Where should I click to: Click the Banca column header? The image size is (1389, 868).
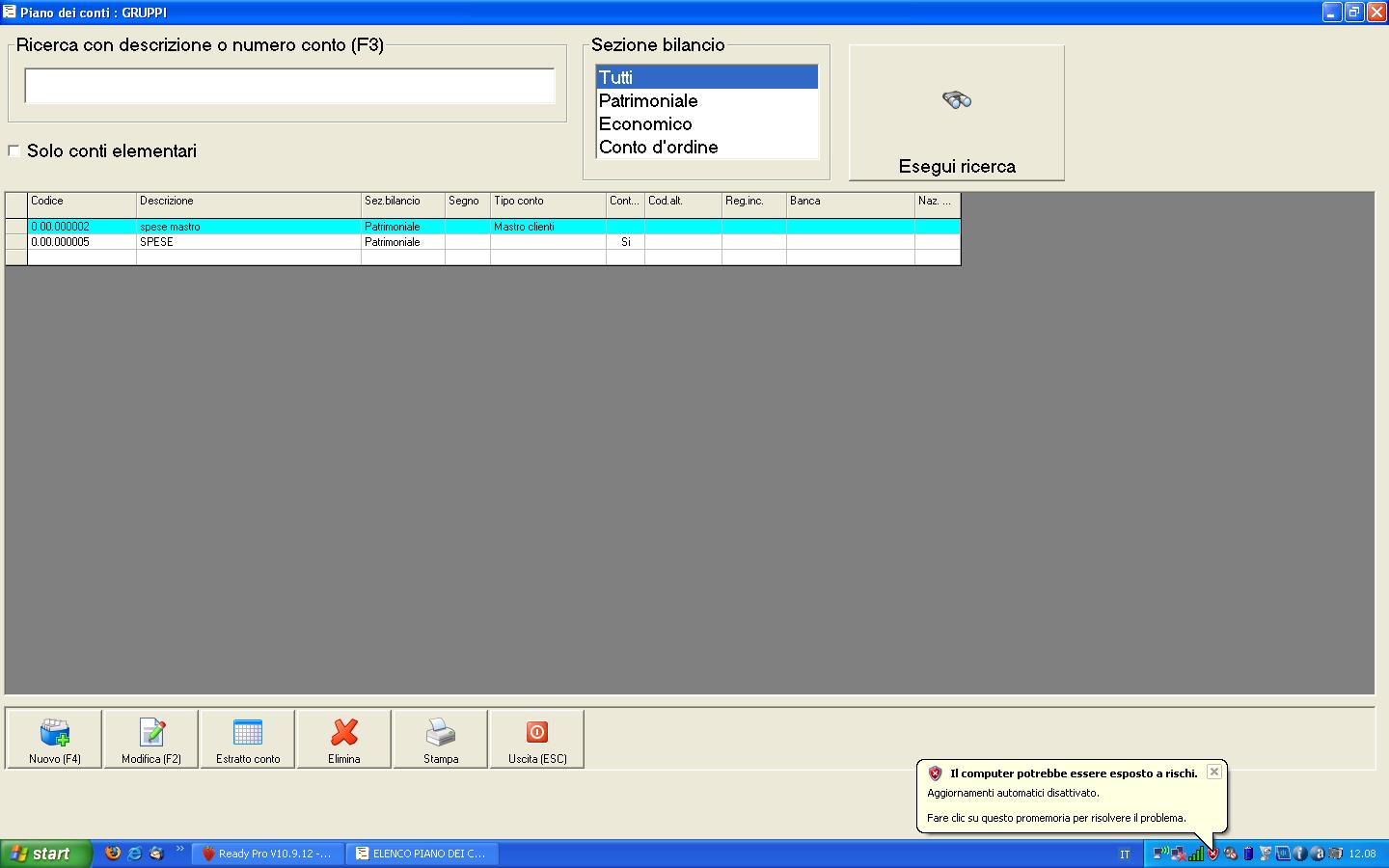851,204
